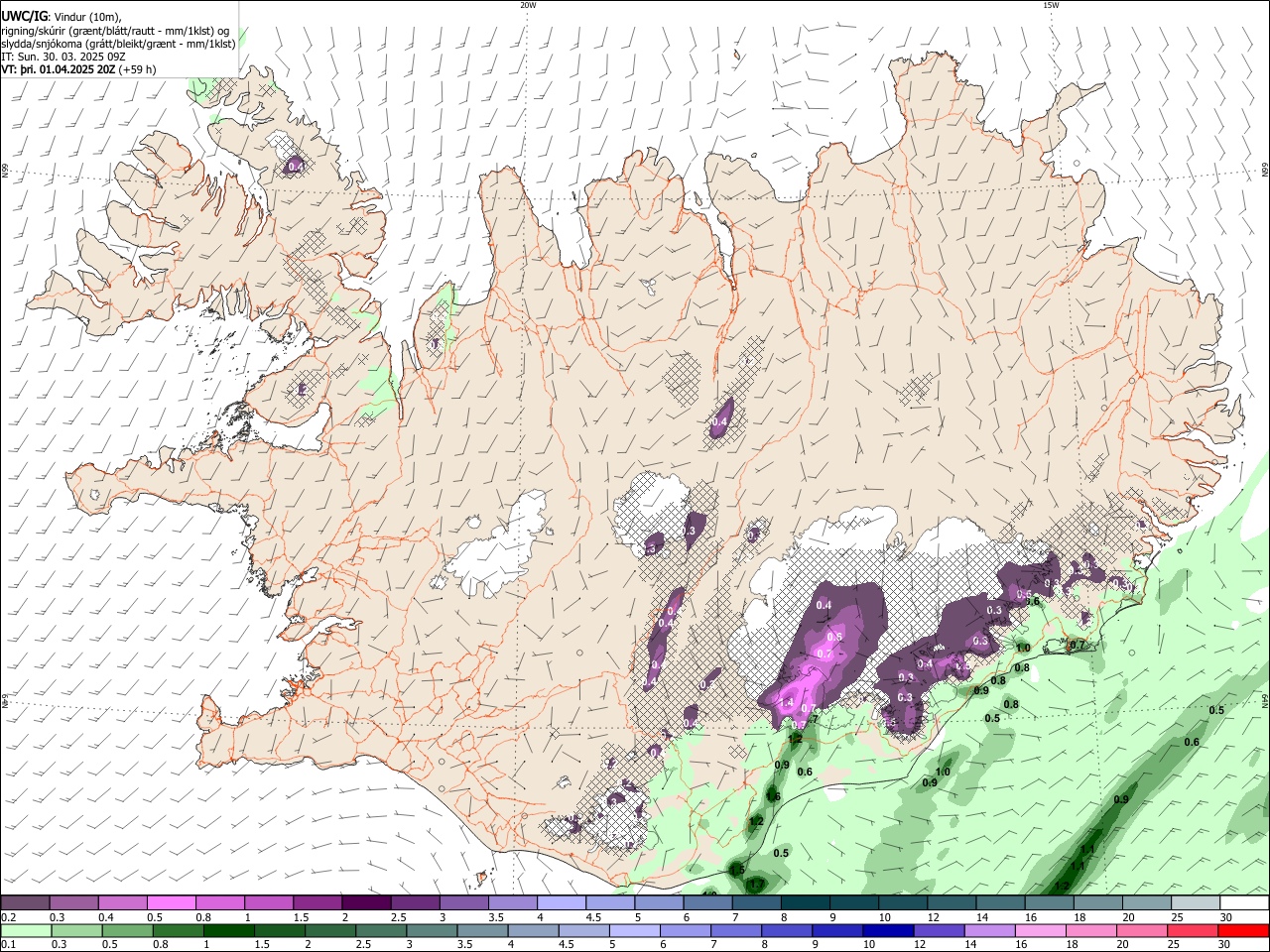
Task: Click the top legend label '30'
Action: pyautogui.click(x=1226, y=917)
